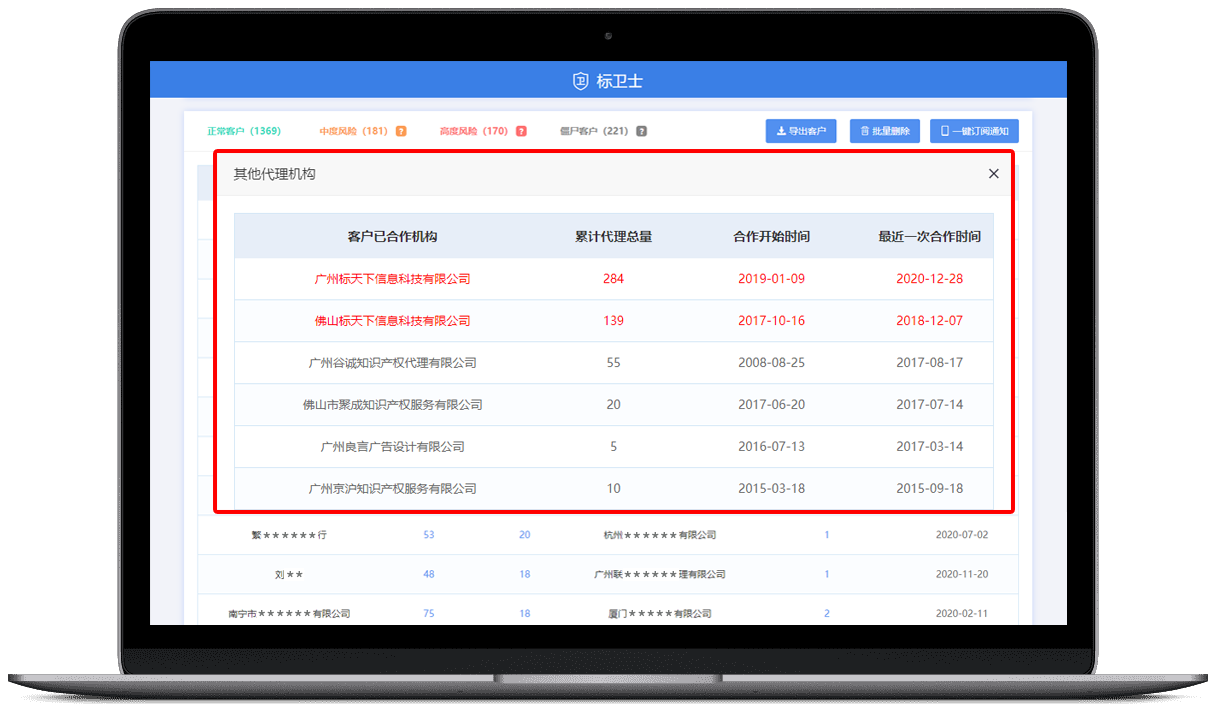Show the 僵尸客户 (221) tab
Image resolution: width=1216 pixels, height=710 pixels.
[593, 131]
